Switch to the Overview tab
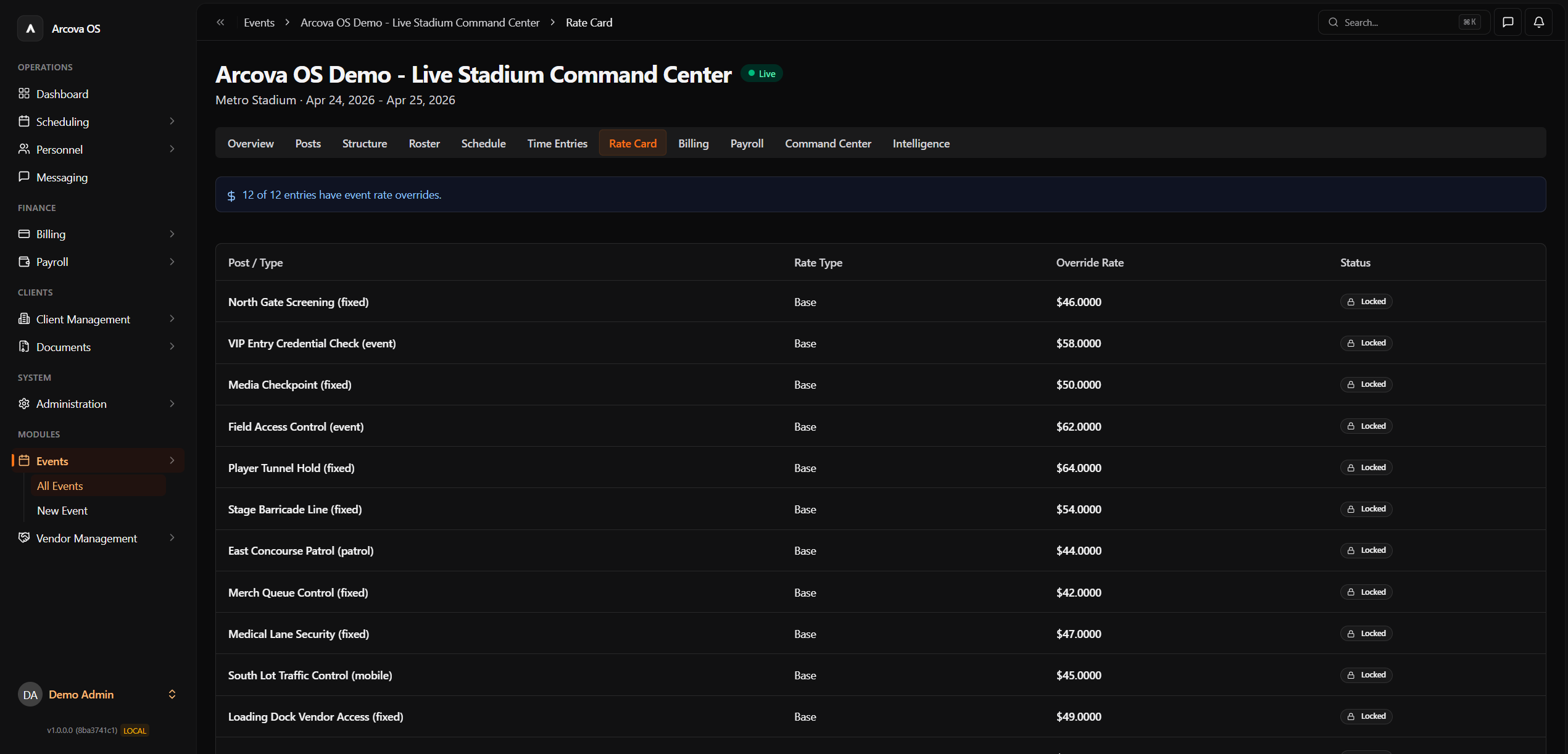This screenshot has height=754, width=1568. (251, 143)
